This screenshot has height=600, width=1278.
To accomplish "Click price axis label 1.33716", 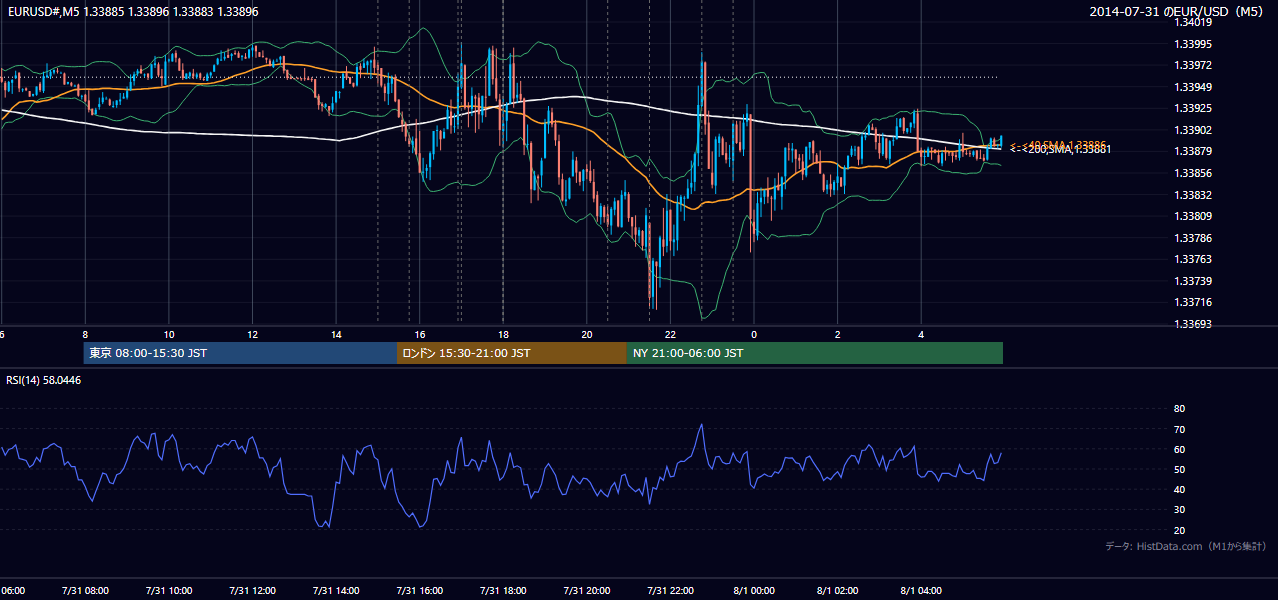I will click(1193, 302).
